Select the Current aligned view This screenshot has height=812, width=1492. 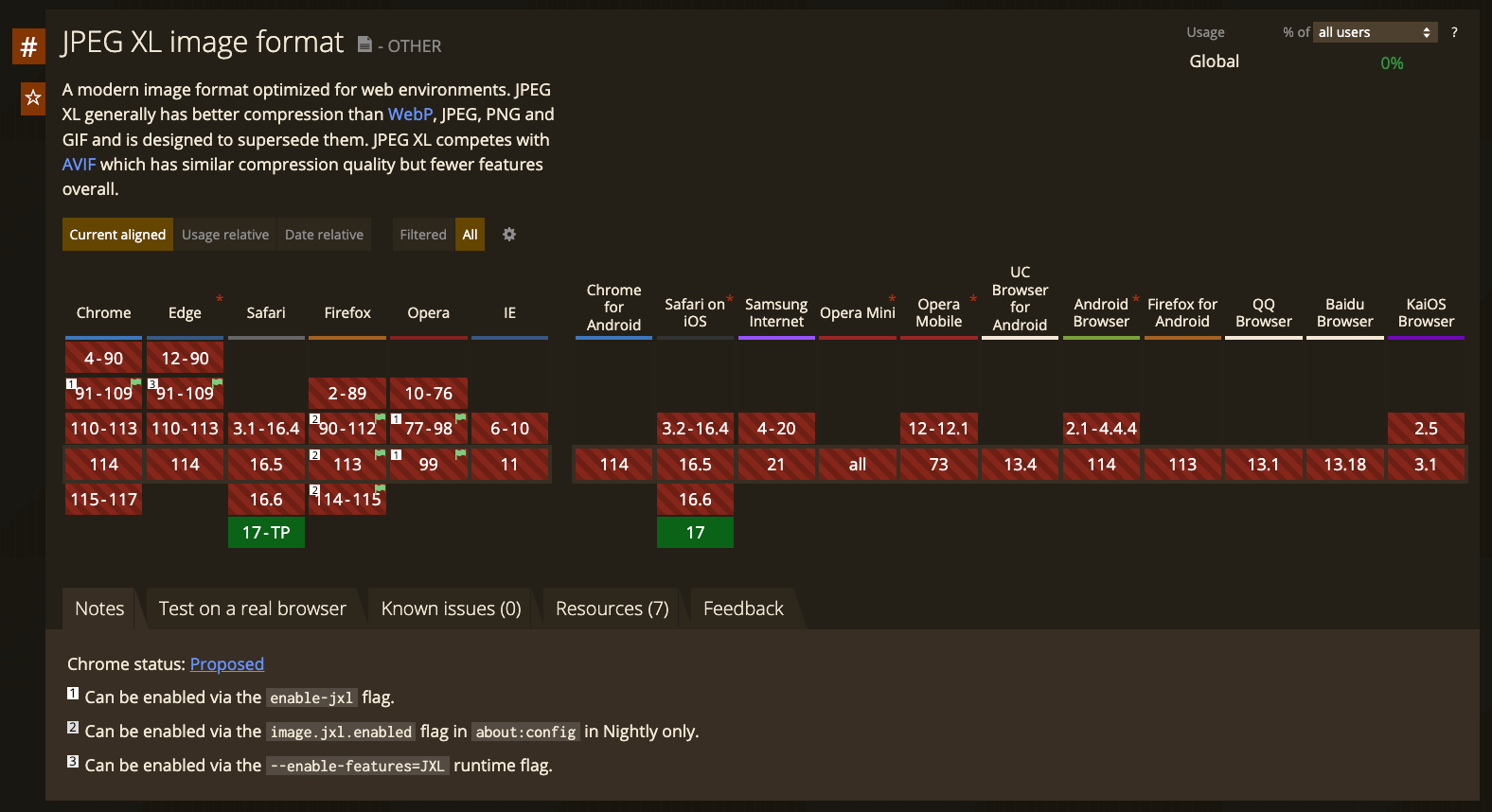(117, 235)
